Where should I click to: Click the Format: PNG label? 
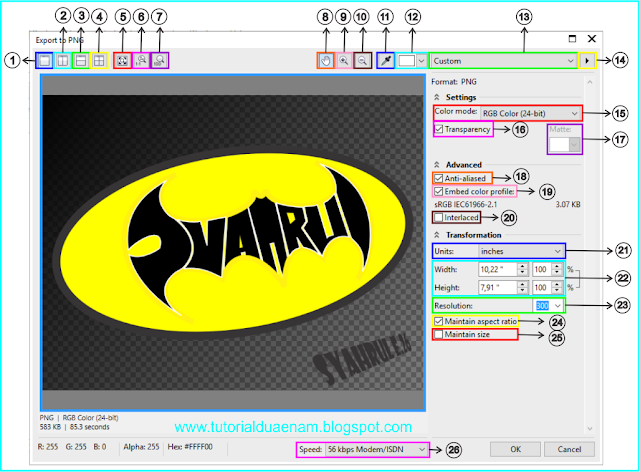point(454,82)
